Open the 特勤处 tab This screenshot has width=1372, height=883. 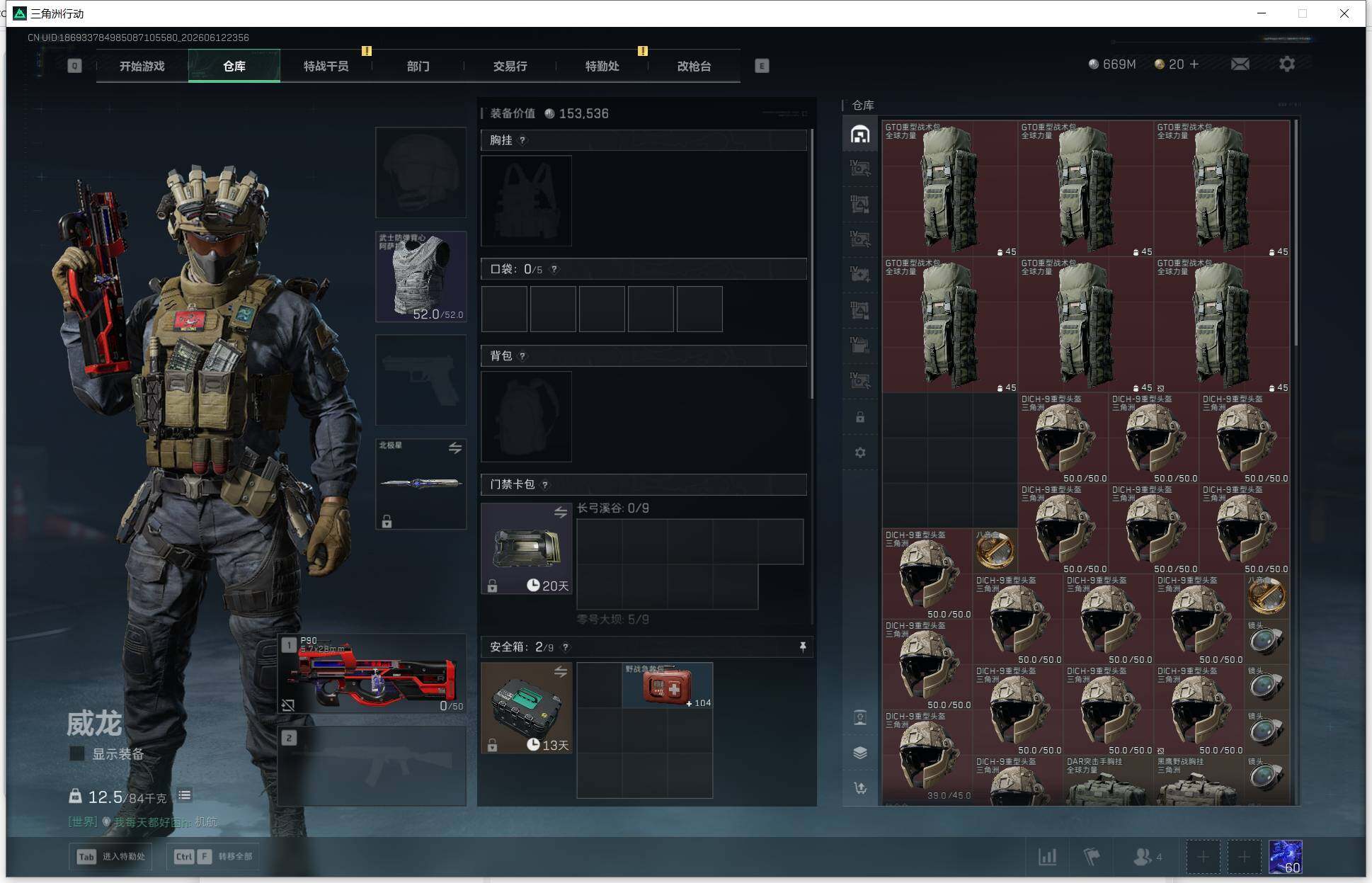click(x=602, y=66)
